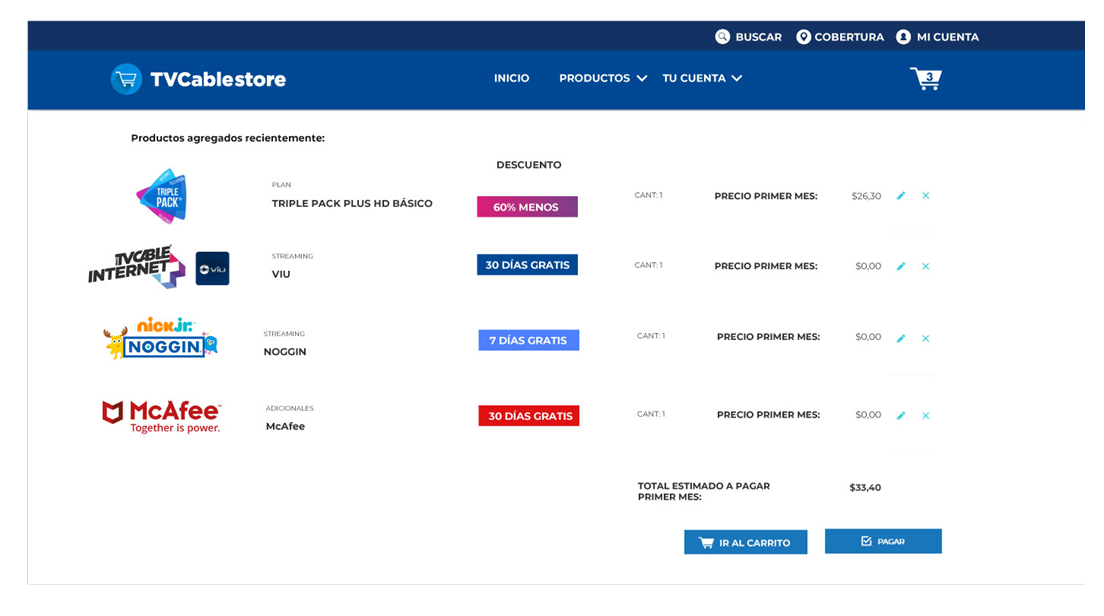
Task: Remove the McAfee item from list
Action: [x=926, y=415]
